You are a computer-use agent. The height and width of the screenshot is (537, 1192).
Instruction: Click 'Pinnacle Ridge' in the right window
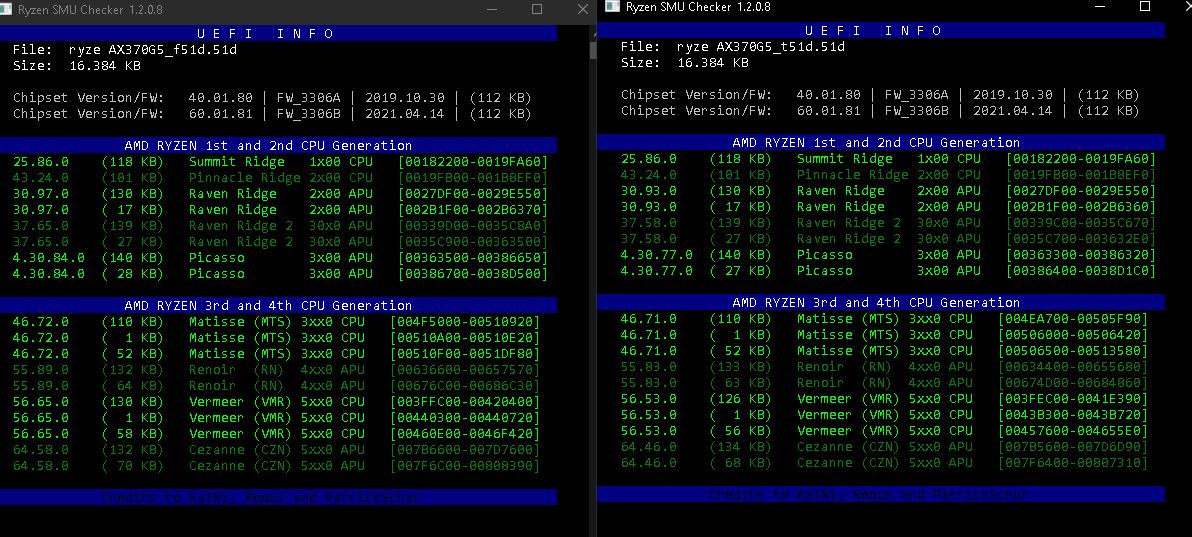point(852,174)
